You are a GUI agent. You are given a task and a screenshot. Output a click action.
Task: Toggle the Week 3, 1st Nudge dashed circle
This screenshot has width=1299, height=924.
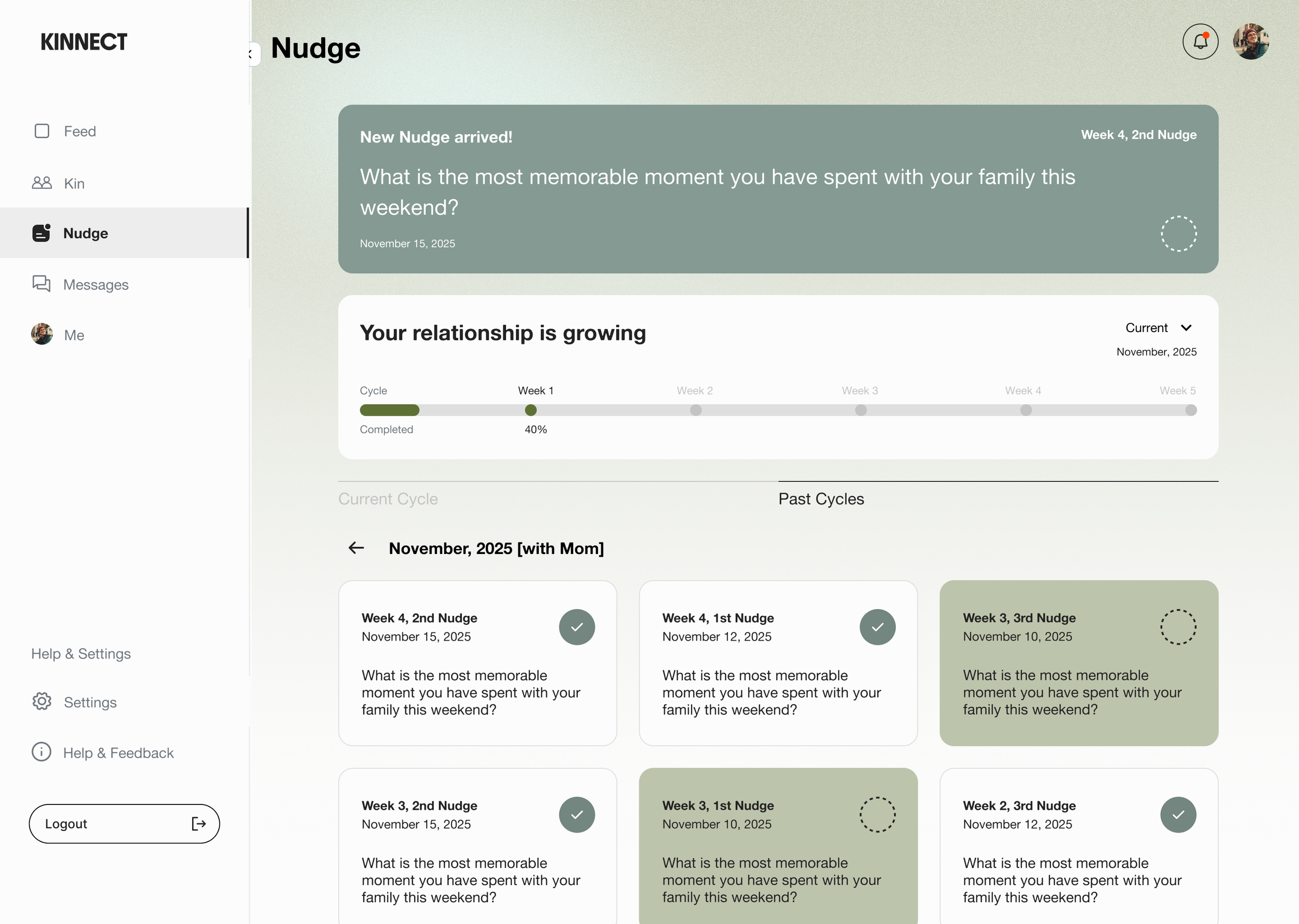877,815
